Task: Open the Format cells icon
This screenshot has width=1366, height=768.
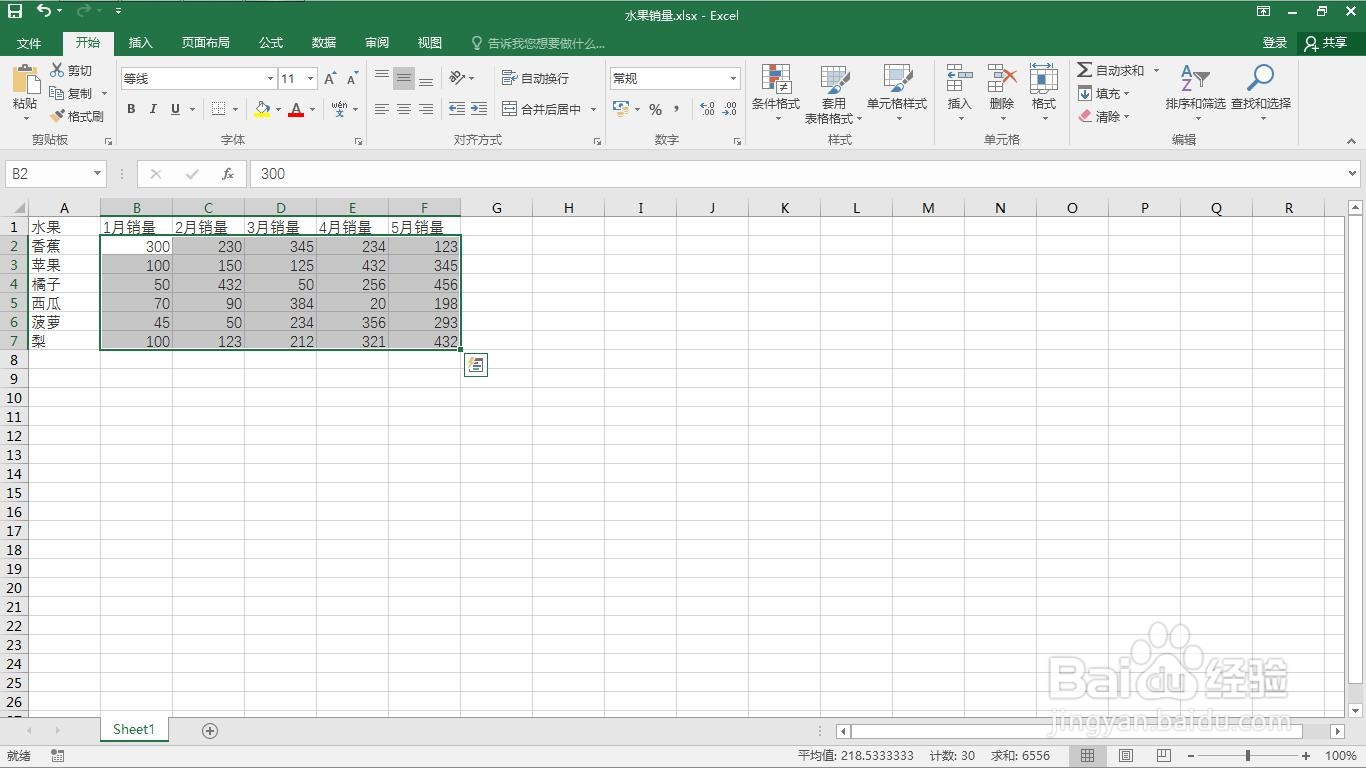Action: point(1044,79)
